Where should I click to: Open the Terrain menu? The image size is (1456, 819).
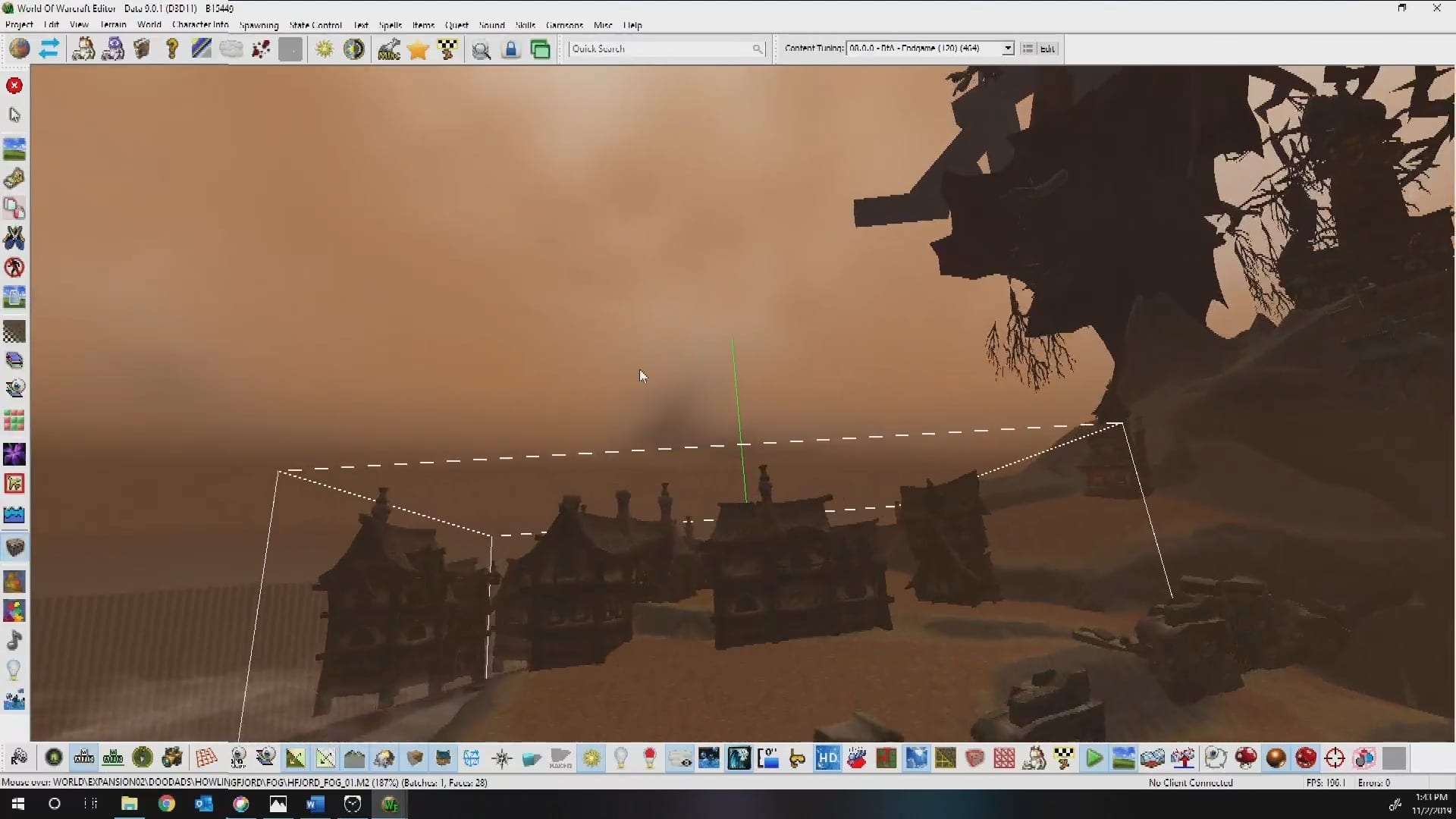coord(113,25)
